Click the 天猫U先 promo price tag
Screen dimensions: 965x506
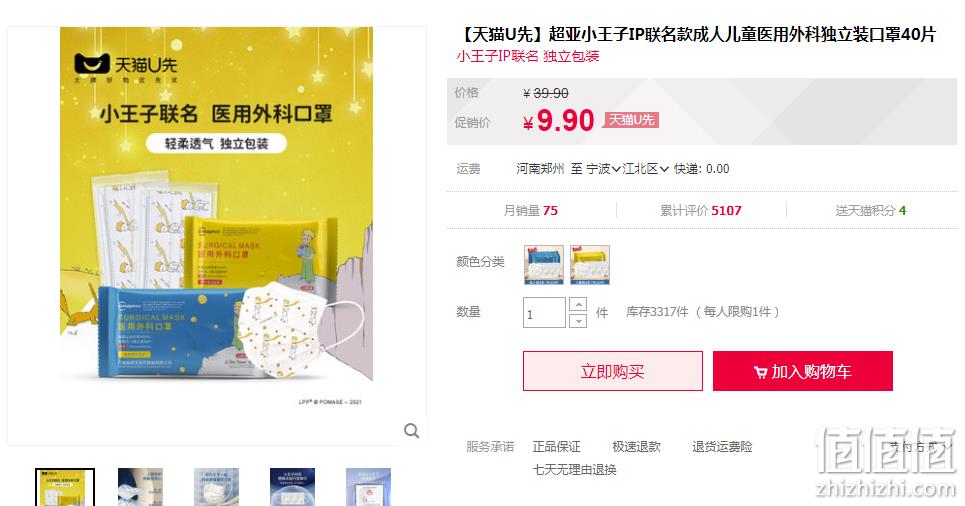[x=631, y=120]
